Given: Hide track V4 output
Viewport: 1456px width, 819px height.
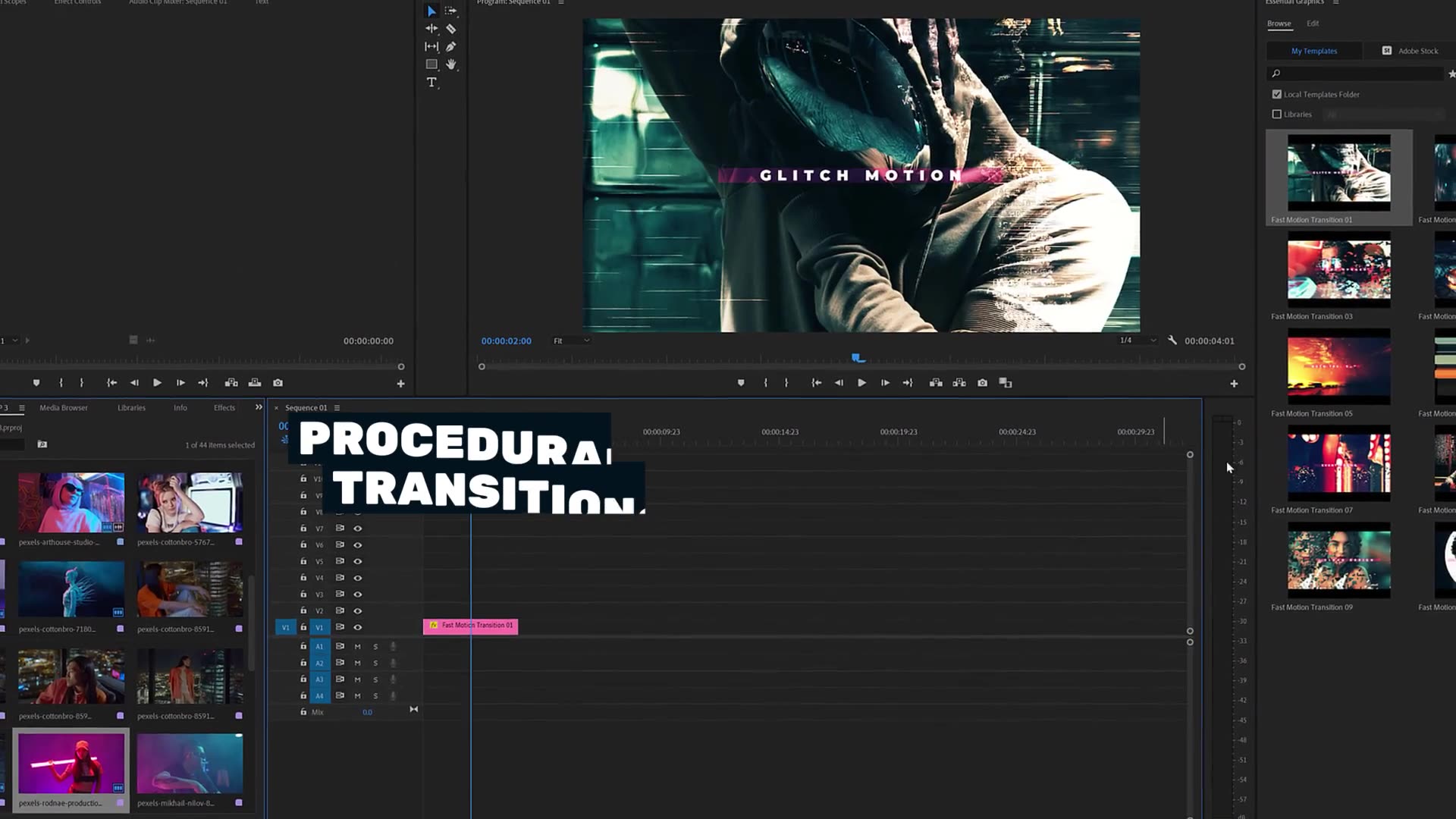Looking at the screenshot, I should click(x=358, y=578).
